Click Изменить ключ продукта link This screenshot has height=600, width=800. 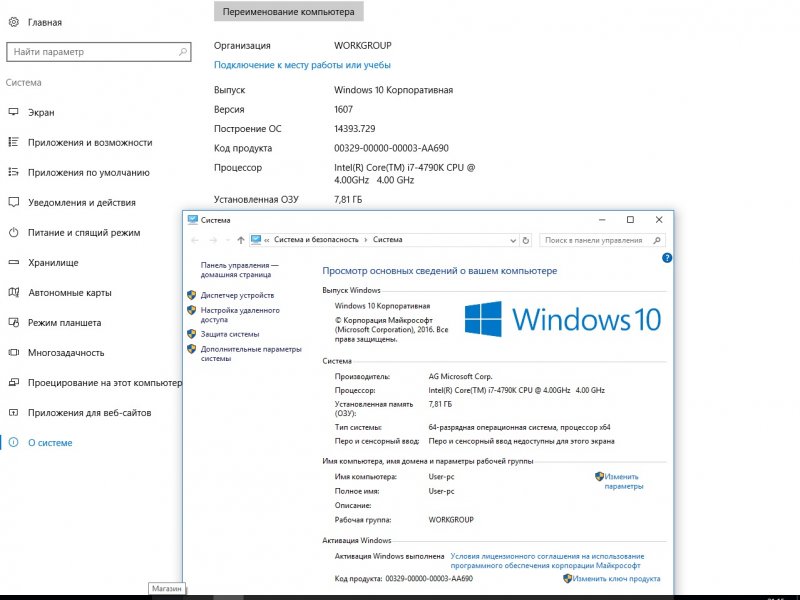(x=616, y=579)
